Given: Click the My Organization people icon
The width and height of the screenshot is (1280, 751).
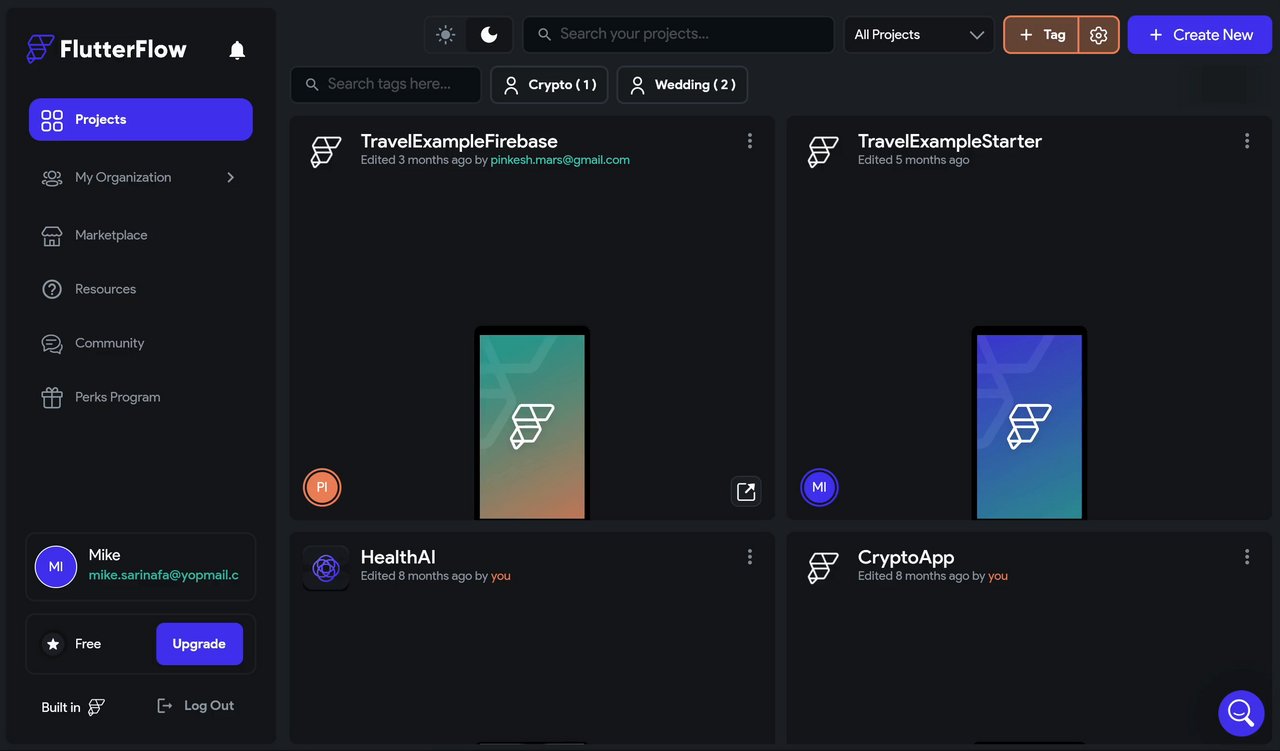Looking at the screenshot, I should click(52, 177).
